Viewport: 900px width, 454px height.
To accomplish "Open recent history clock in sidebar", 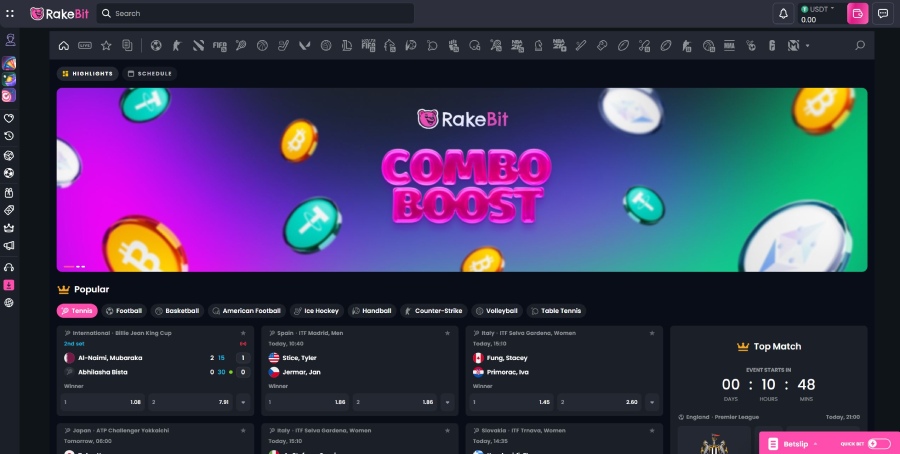I will pos(9,136).
